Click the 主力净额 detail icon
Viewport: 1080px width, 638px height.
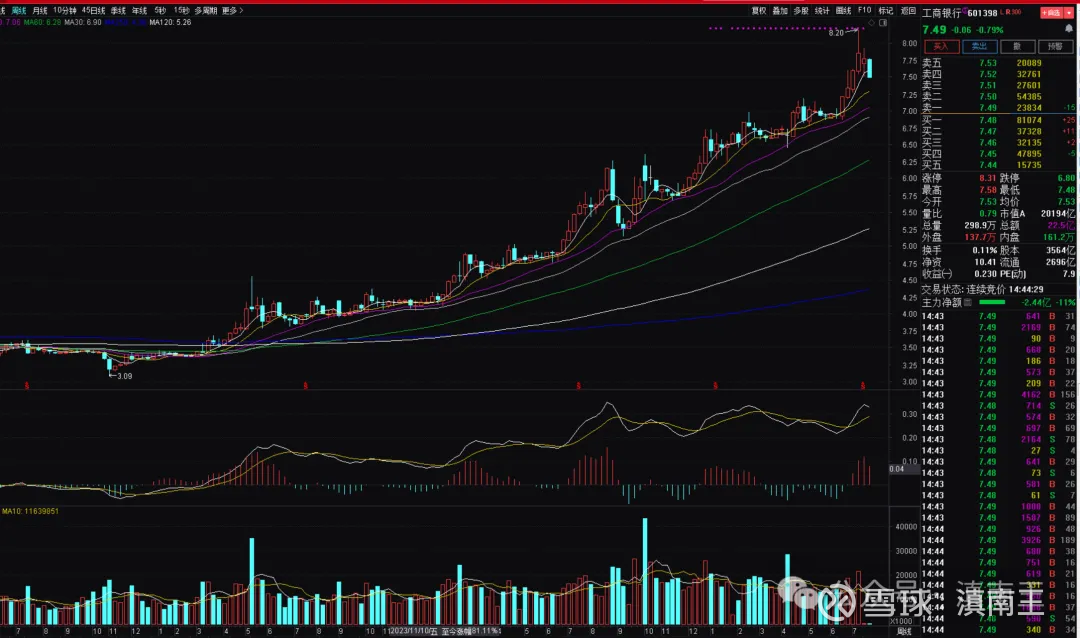968,302
